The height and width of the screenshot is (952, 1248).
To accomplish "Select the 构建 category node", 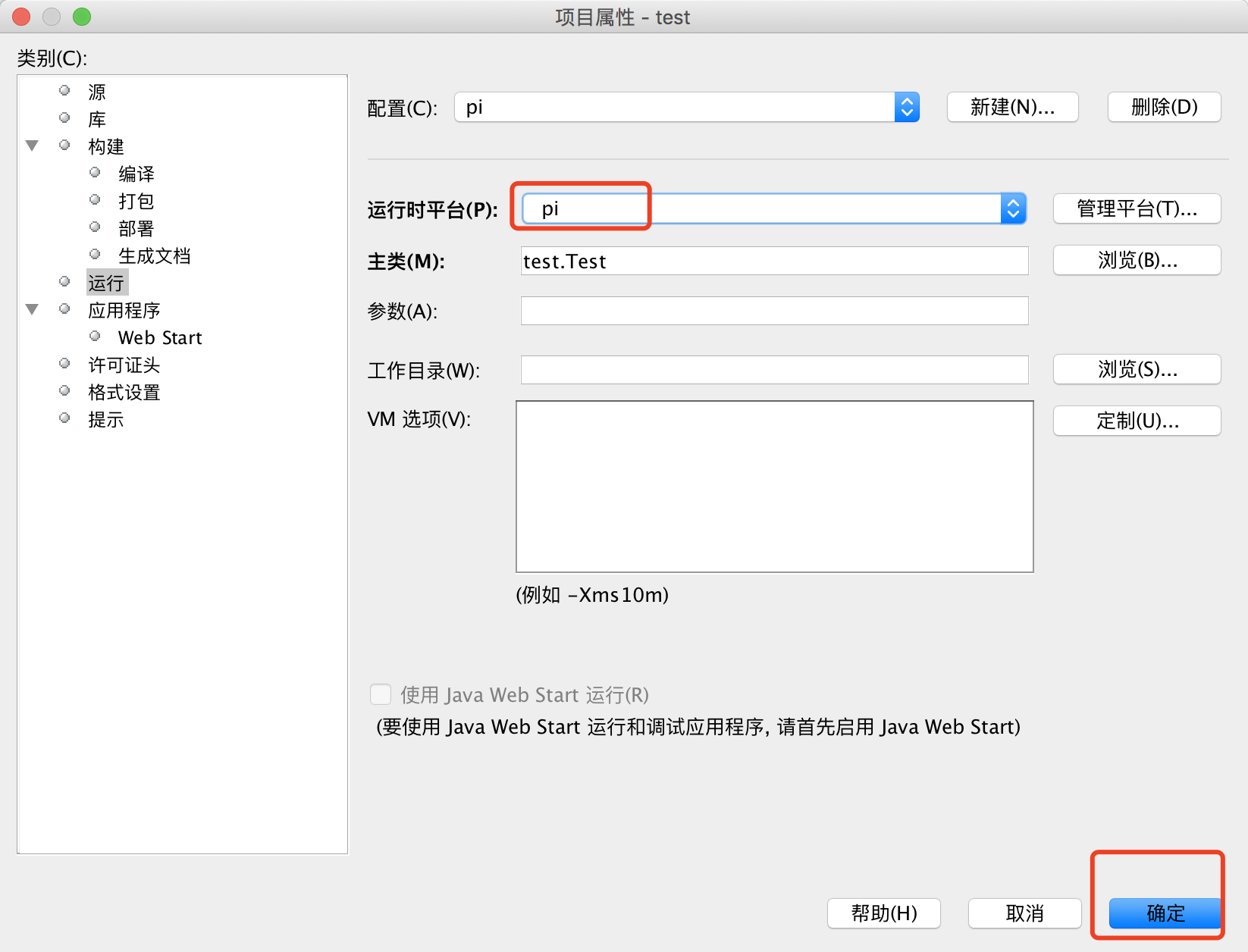I will tap(106, 146).
